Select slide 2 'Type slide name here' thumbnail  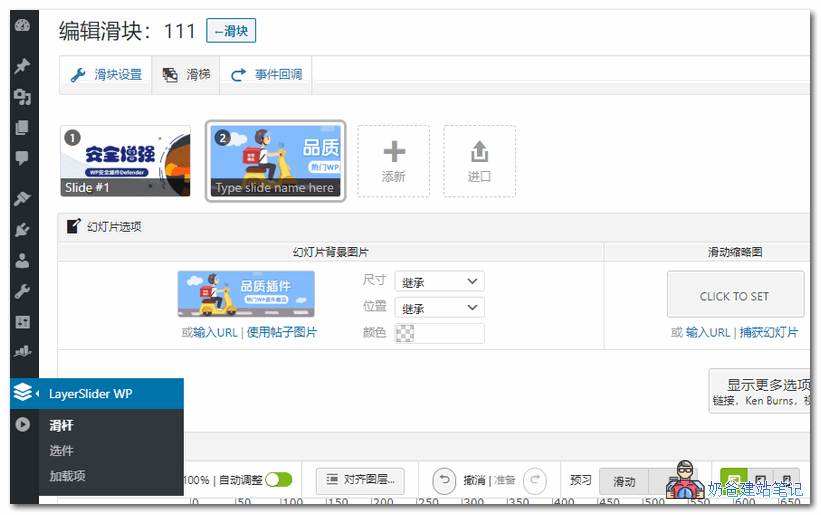tap(275, 161)
